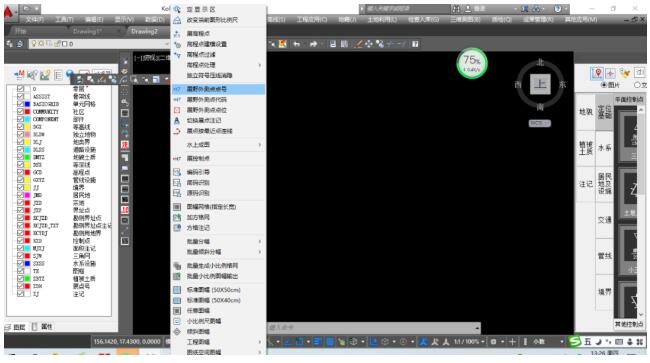Click green color swatch of DMTZ layer
The width and height of the screenshot is (650, 363).
tap(27, 157)
